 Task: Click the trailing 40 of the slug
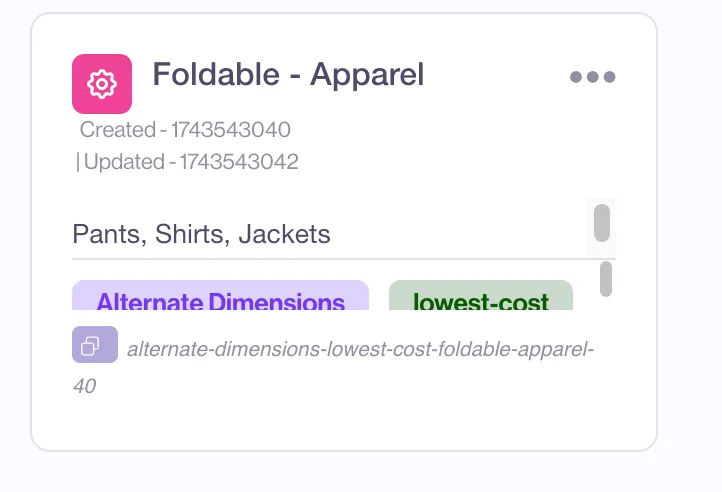tap(85, 386)
